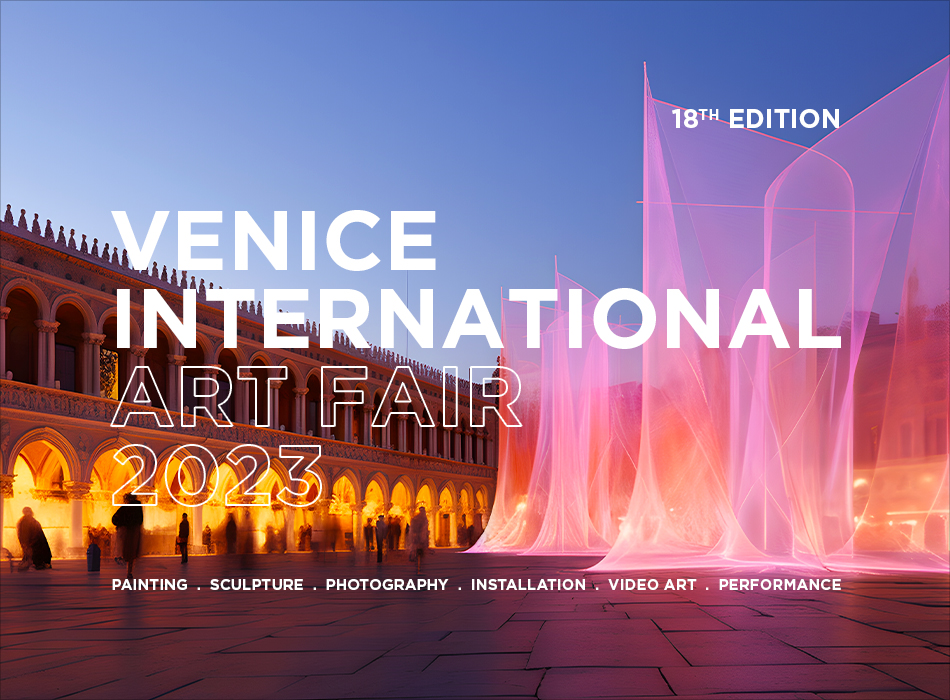950x700 pixels.
Task: Select the PHOTOGRAPHY category label
Action: (x=387, y=584)
